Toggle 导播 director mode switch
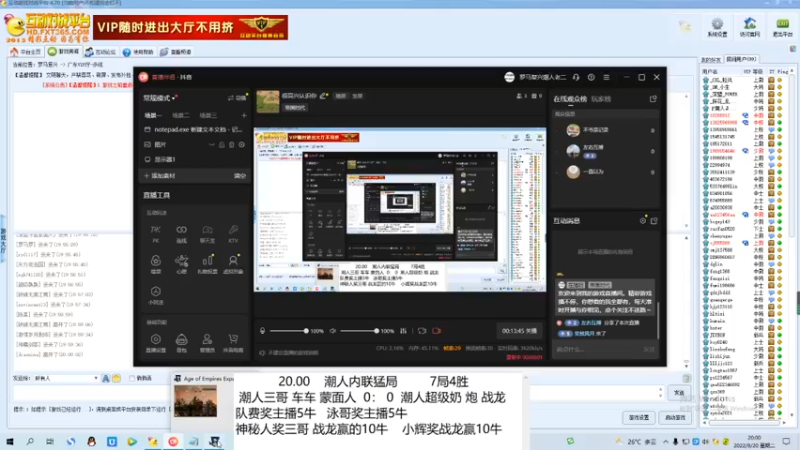 click(x=237, y=98)
